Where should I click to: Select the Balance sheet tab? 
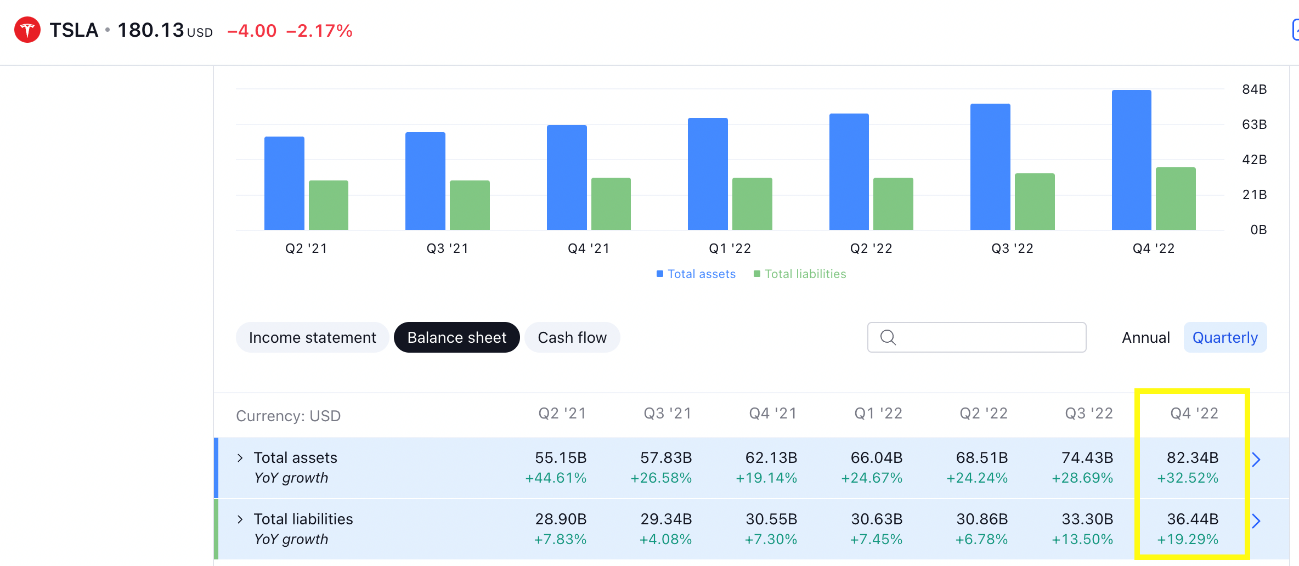(457, 338)
